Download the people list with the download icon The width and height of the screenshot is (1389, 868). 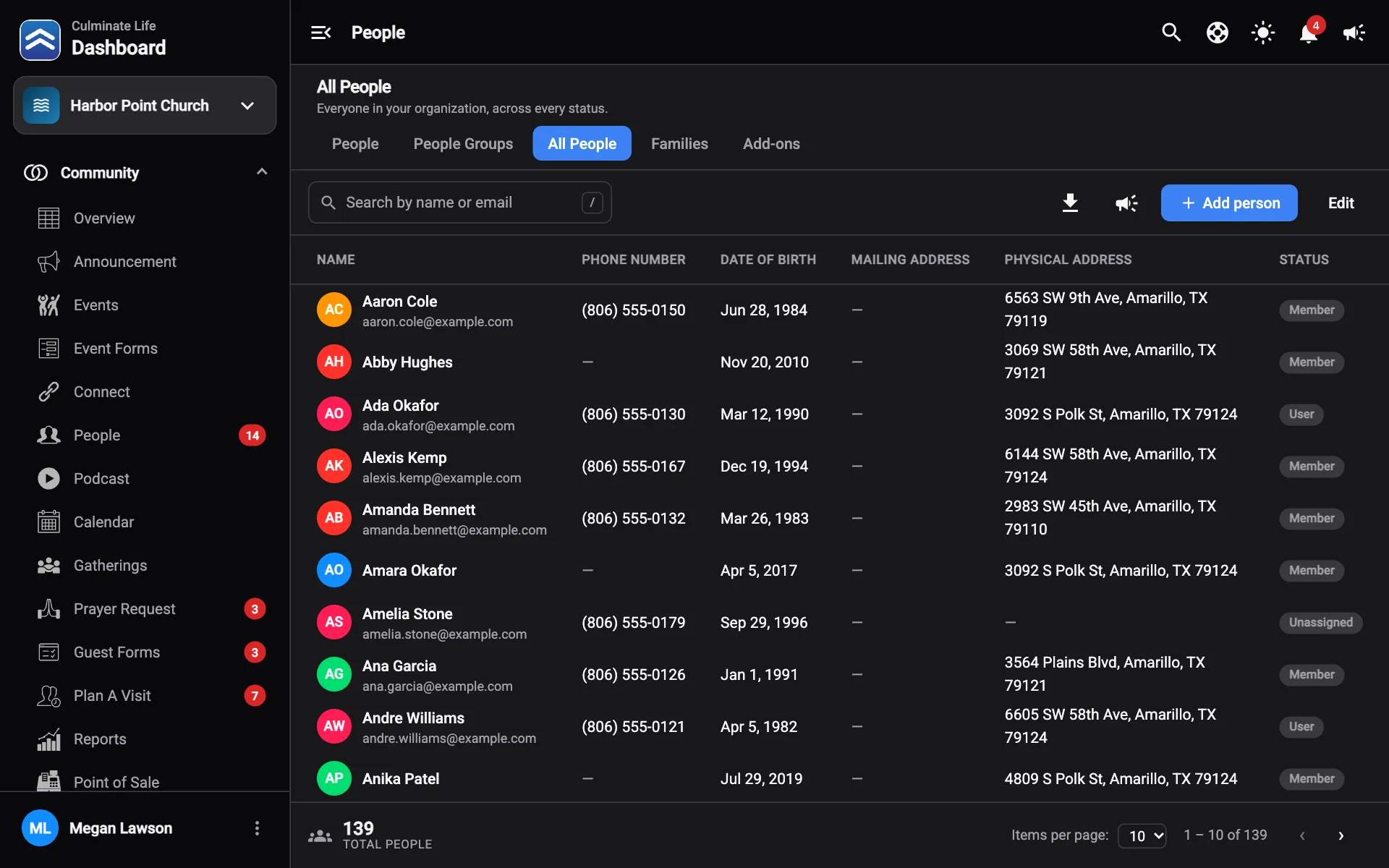[x=1070, y=203]
